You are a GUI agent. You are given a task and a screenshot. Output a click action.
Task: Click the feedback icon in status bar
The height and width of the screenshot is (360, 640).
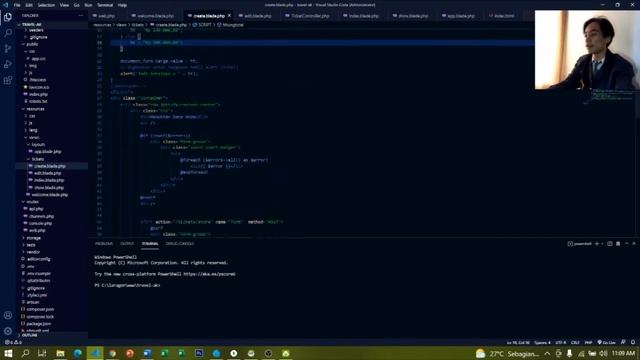(623, 342)
